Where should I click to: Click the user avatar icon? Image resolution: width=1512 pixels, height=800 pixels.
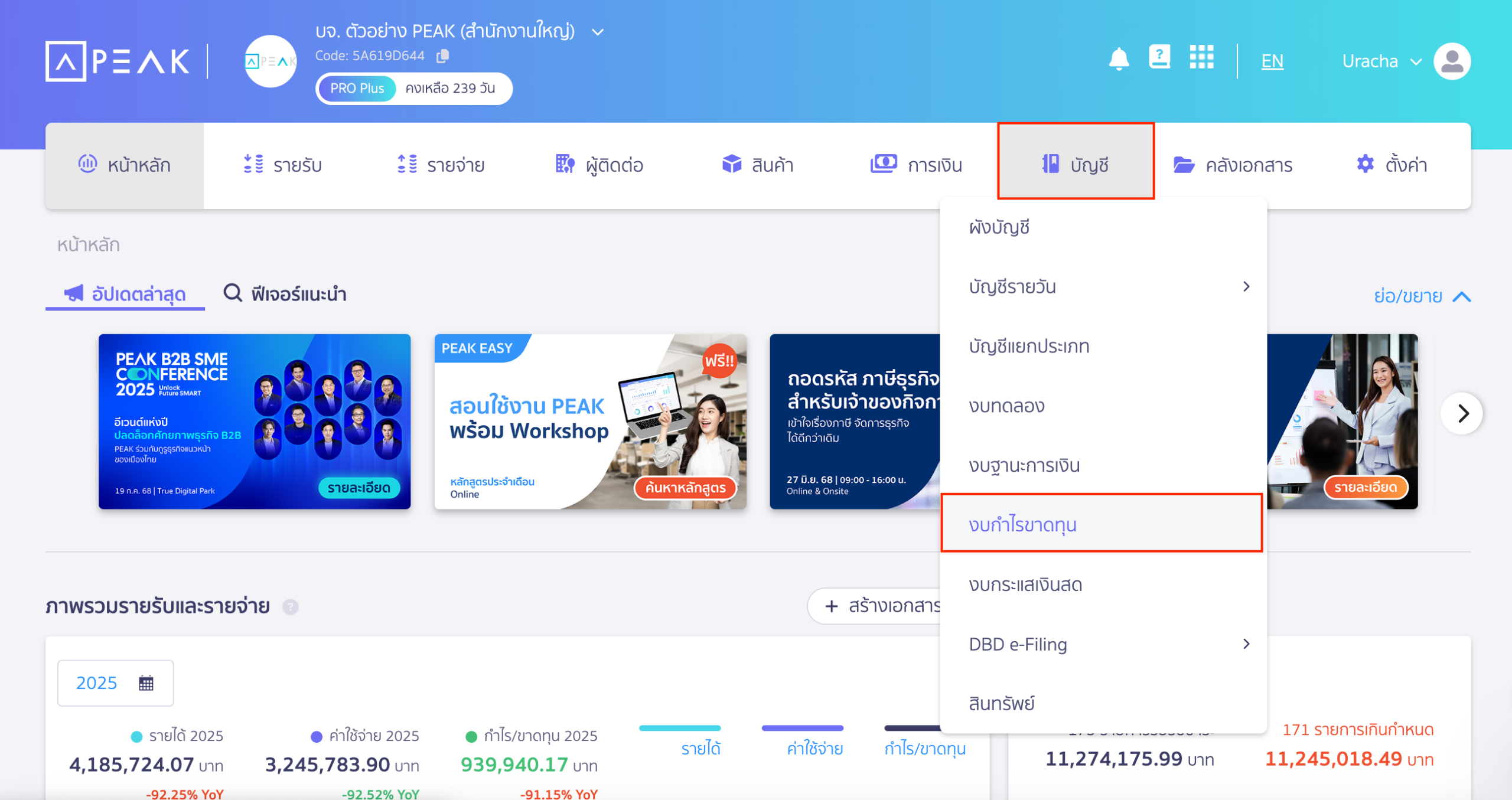point(1452,61)
